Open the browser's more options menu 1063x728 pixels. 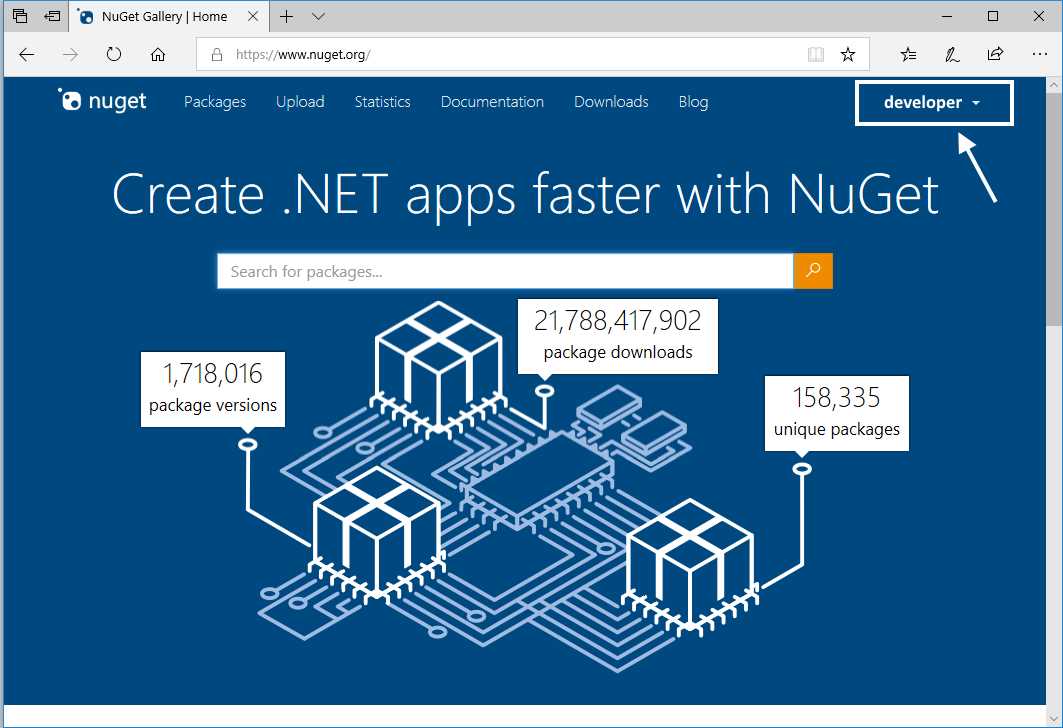[1040, 55]
